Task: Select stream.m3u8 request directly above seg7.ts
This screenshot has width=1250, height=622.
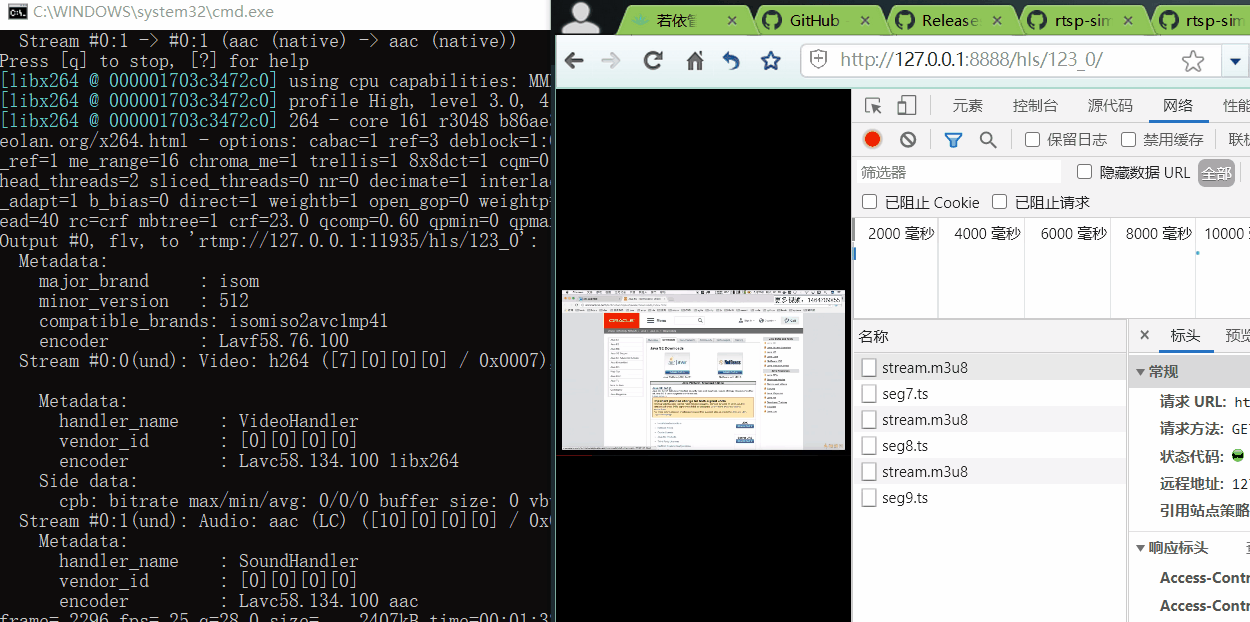Action: (990, 368)
